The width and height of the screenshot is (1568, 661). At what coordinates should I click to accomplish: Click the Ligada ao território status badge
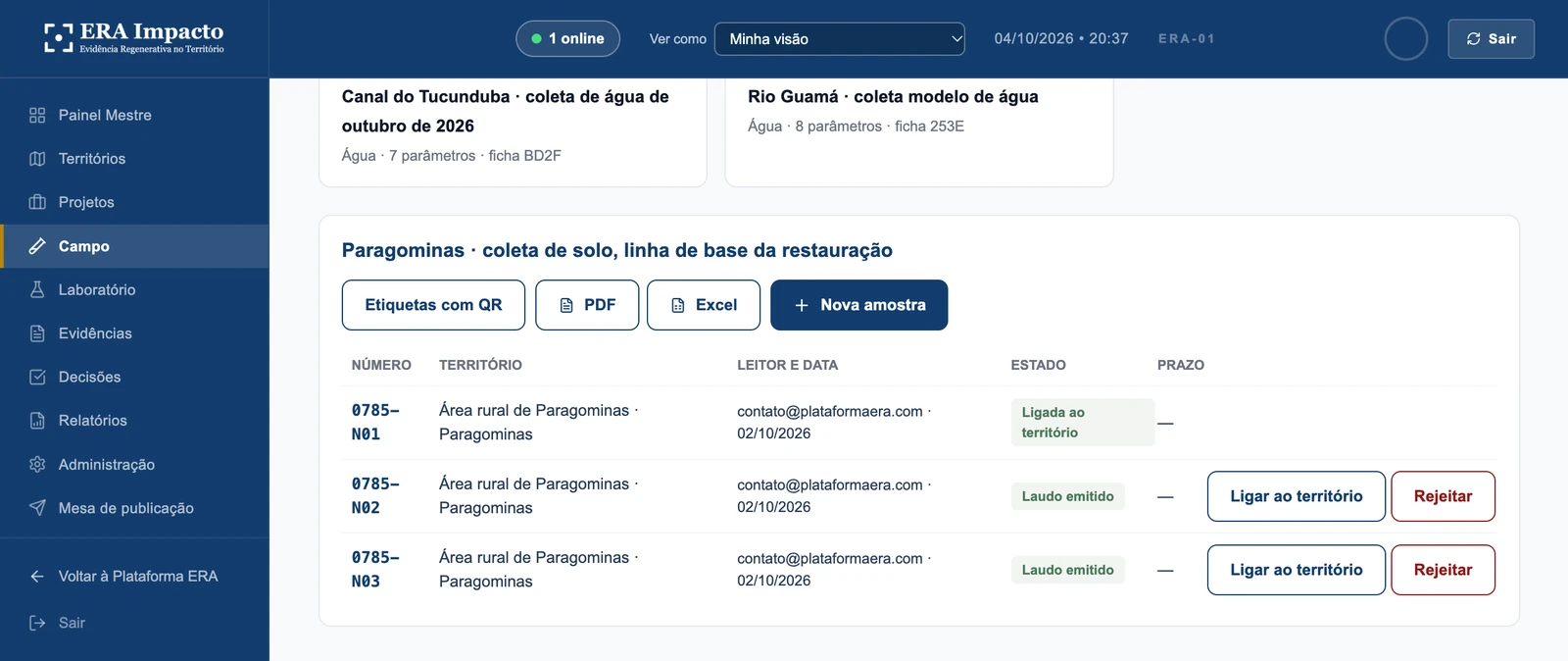pyautogui.click(x=1082, y=423)
